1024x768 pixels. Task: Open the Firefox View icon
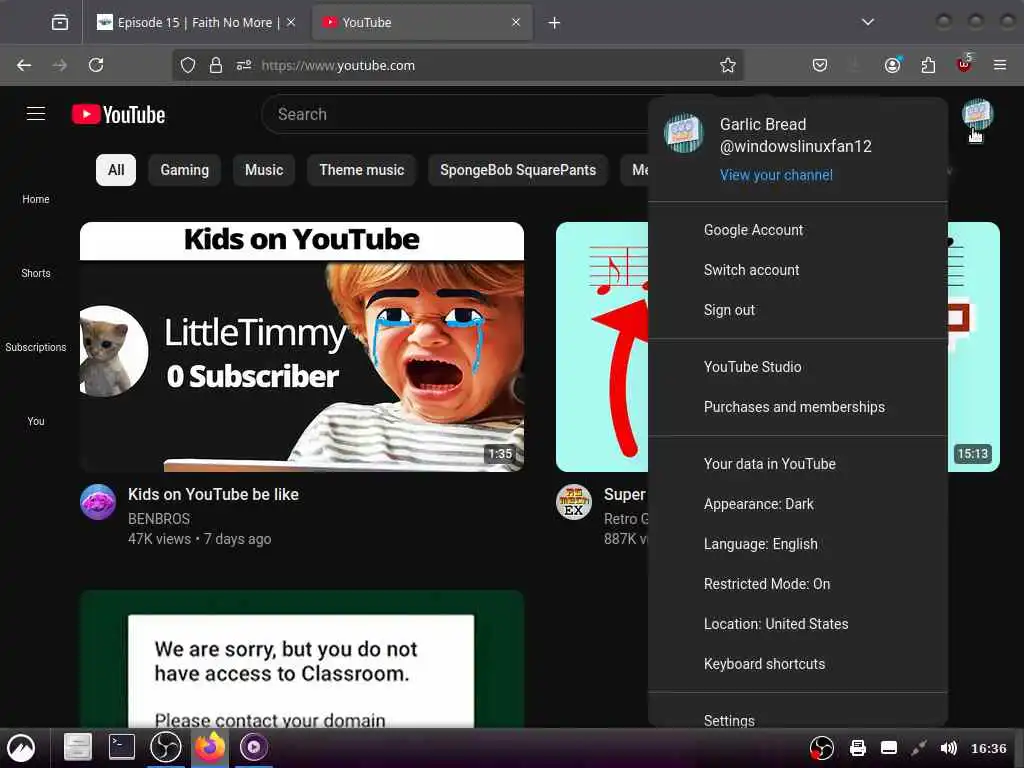coord(60,23)
